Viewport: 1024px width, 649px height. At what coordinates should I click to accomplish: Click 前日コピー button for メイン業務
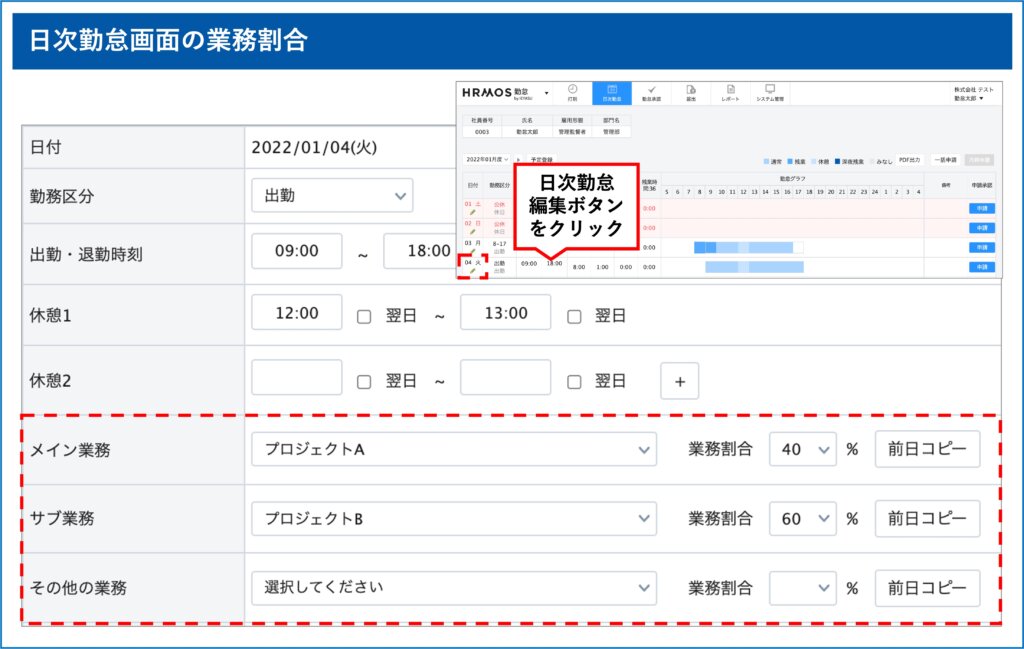[927, 450]
